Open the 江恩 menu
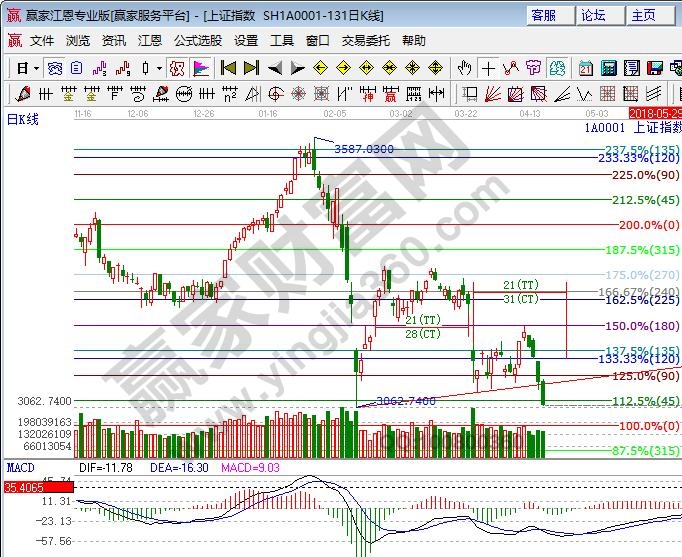The image size is (682, 557). click(x=149, y=40)
